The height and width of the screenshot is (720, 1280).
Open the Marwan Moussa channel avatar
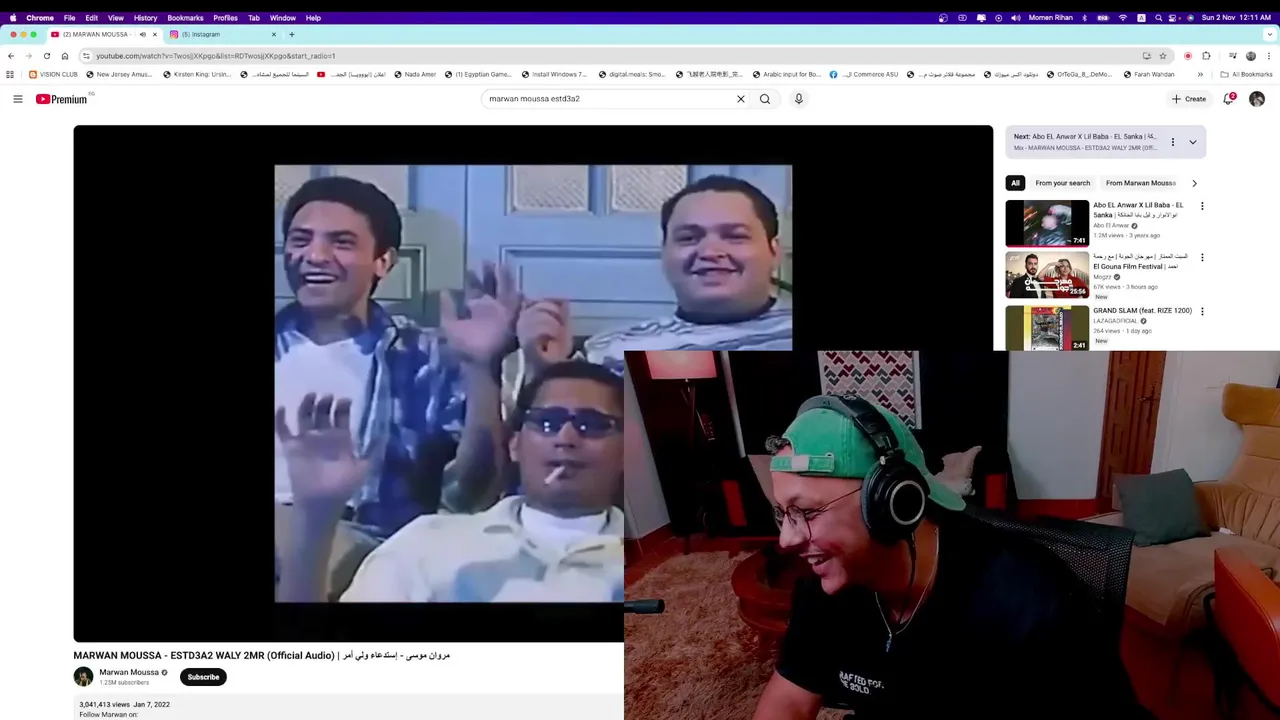[83, 677]
